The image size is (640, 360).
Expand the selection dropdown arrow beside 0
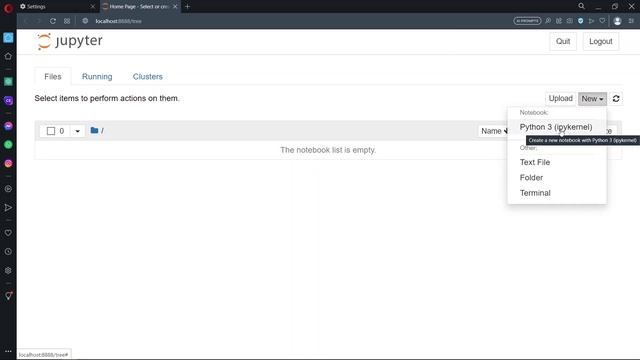(77, 131)
